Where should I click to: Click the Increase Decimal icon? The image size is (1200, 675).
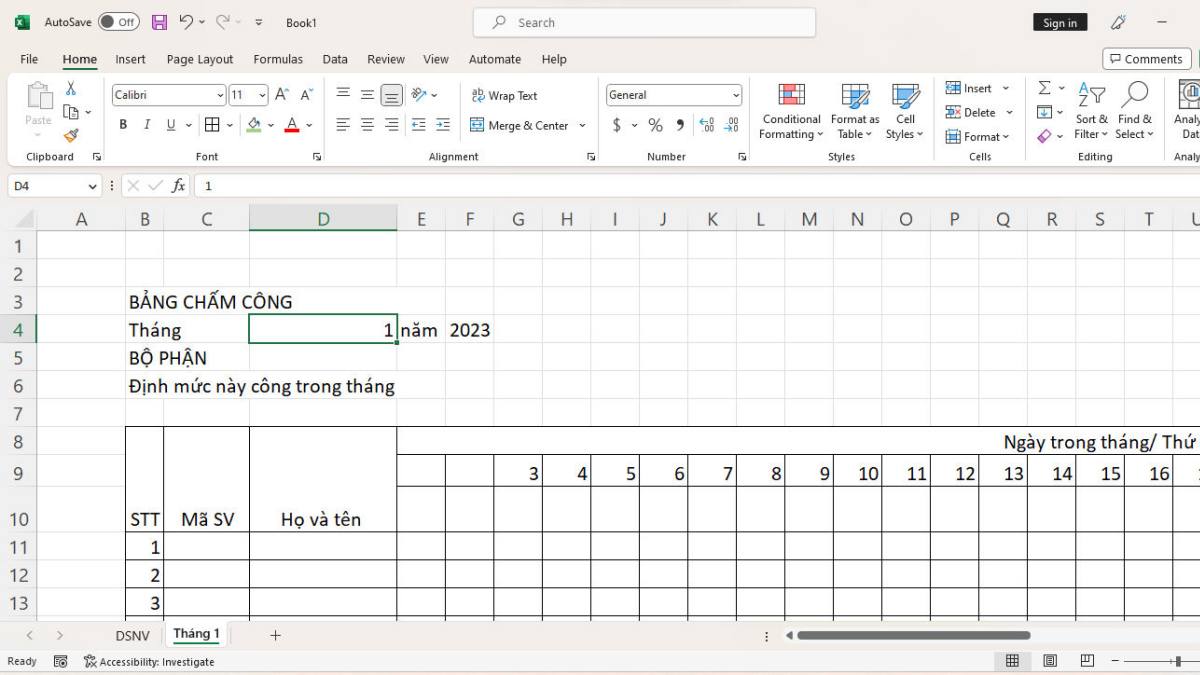point(708,125)
